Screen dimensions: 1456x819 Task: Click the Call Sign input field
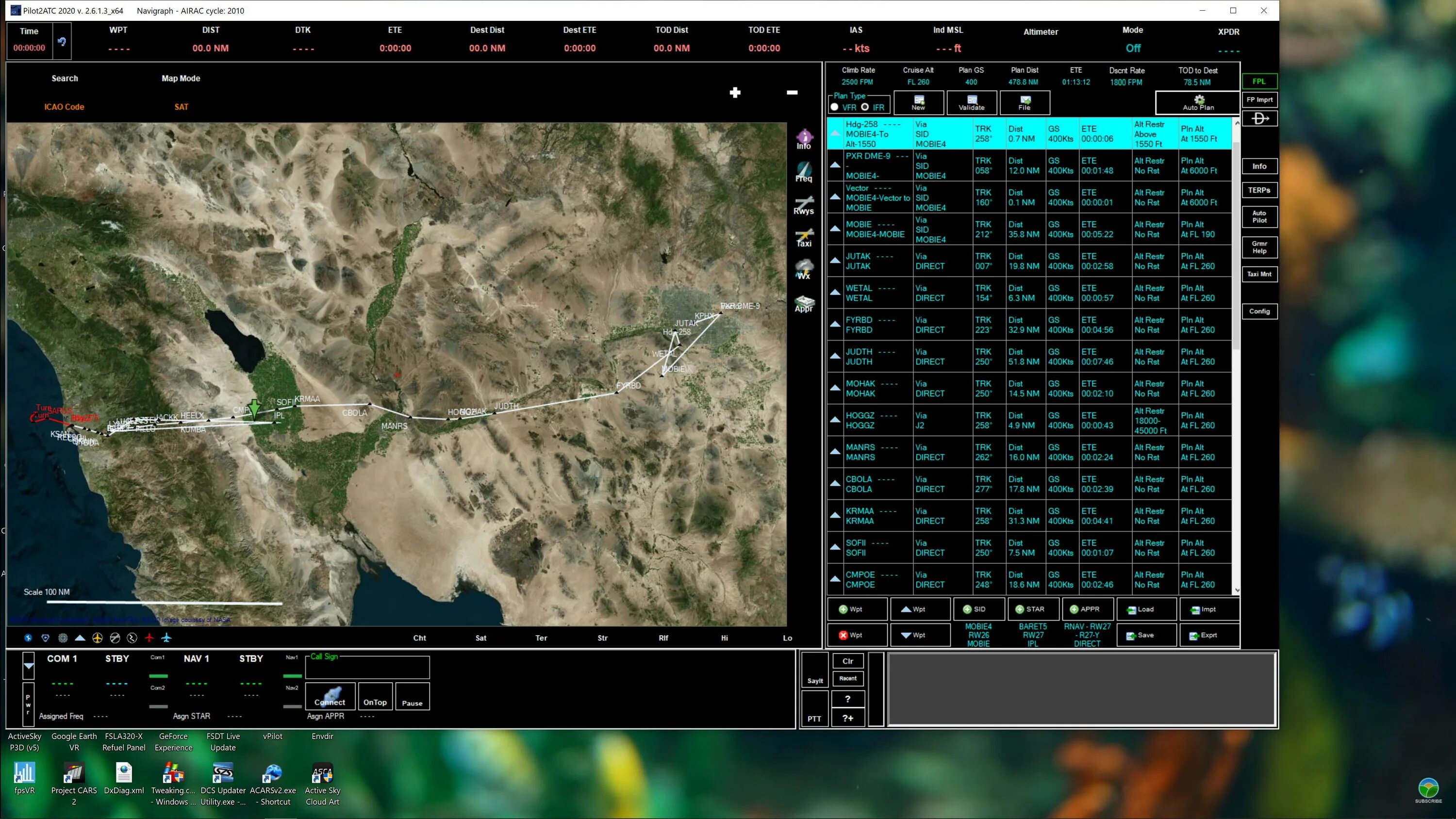367,669
